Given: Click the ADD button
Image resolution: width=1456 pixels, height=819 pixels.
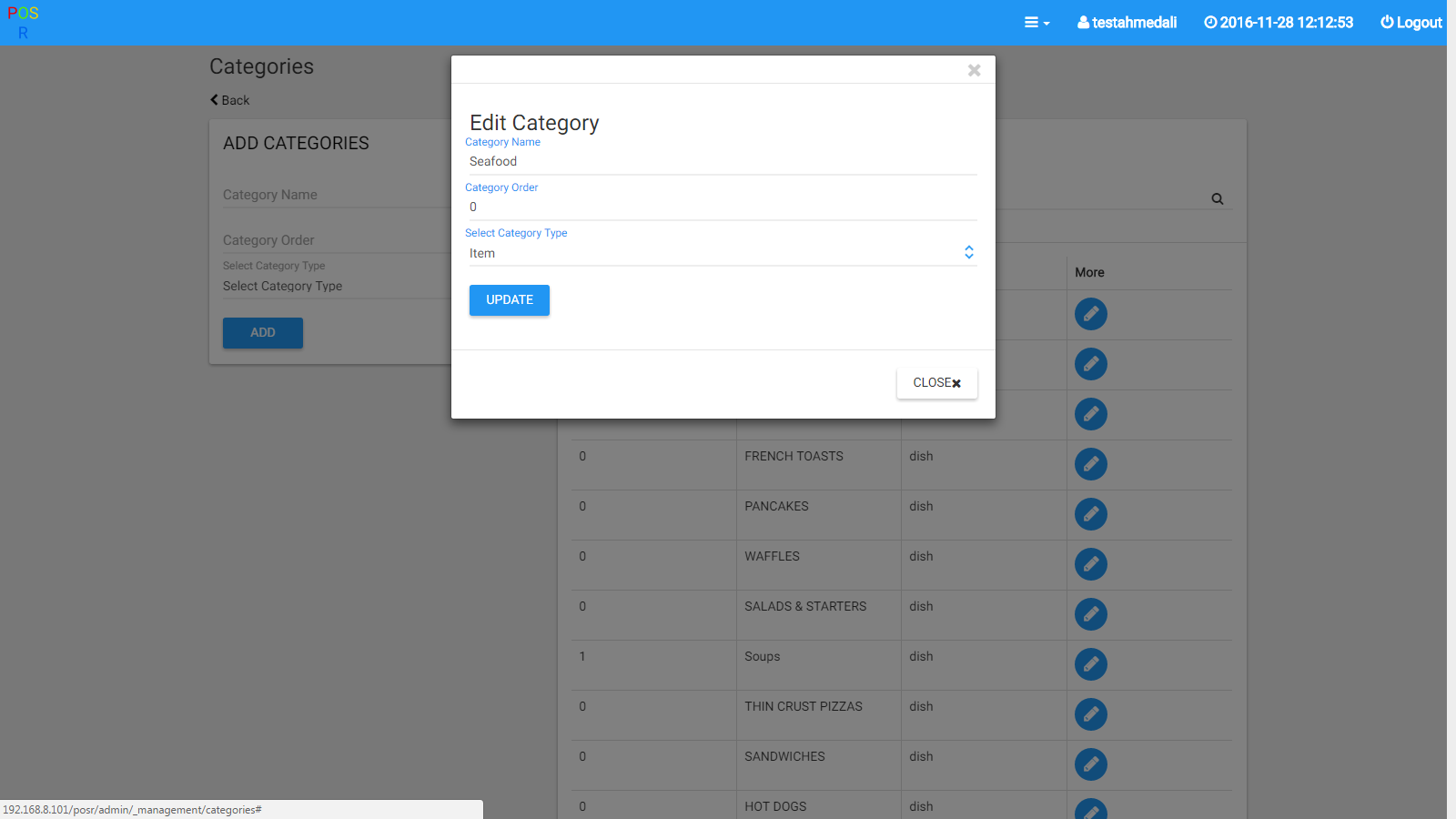Looking at the screenshot, I should pos(262,333).
